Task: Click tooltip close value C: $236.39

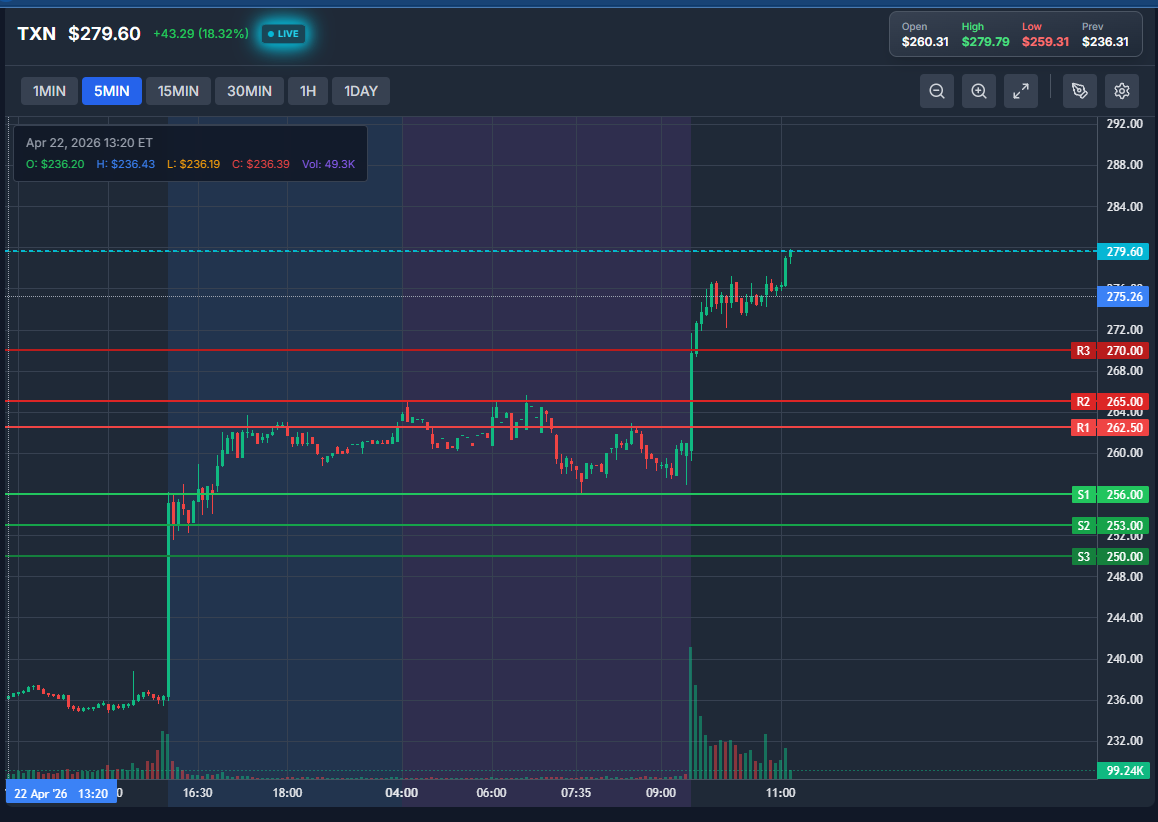Action: click(x=261, y=164)
